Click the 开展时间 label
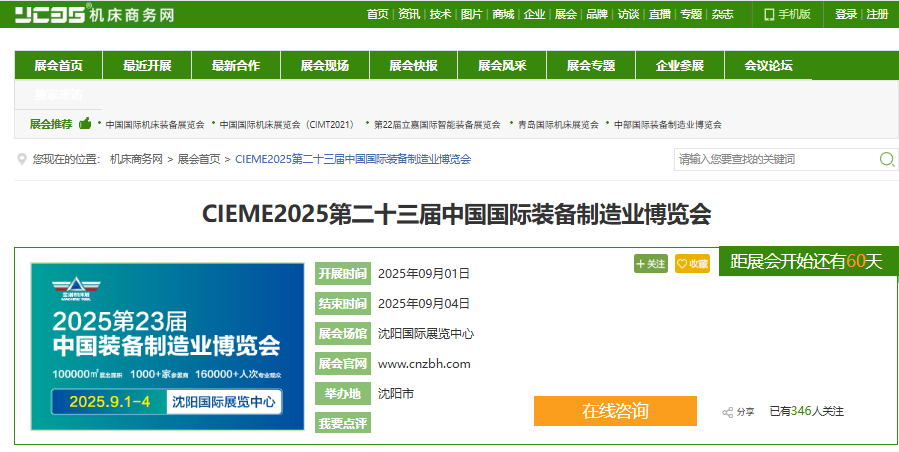This screenshot has height=452, width=899. 343,274
